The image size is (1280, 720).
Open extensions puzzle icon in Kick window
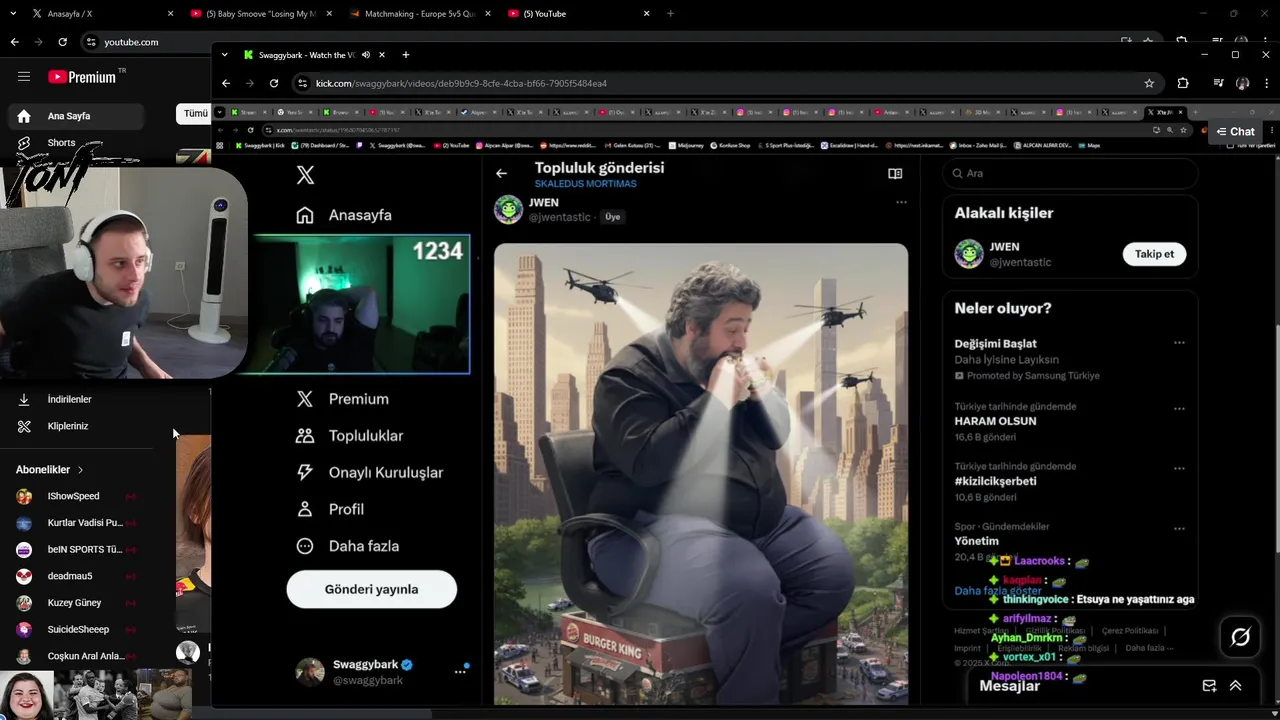coord(1183,83)
